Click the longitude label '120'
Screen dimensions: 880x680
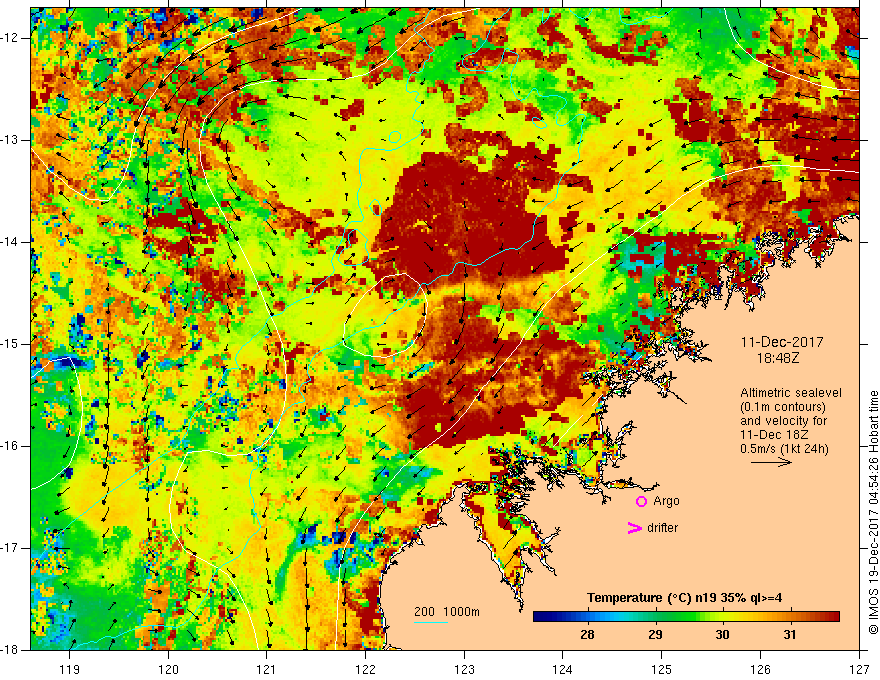tap(168, 669)
